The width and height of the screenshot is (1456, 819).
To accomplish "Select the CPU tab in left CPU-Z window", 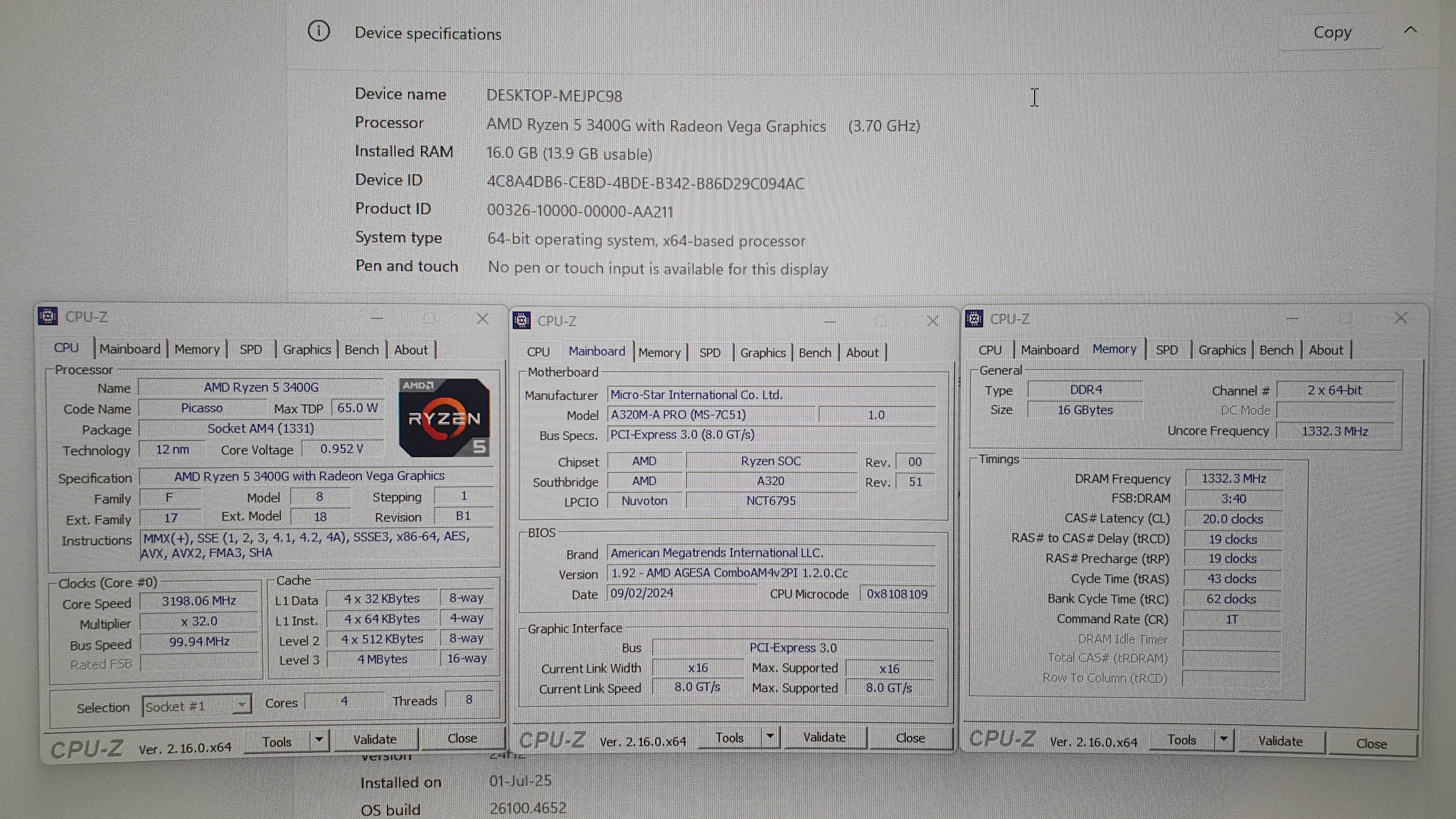I will coord(66,348).
